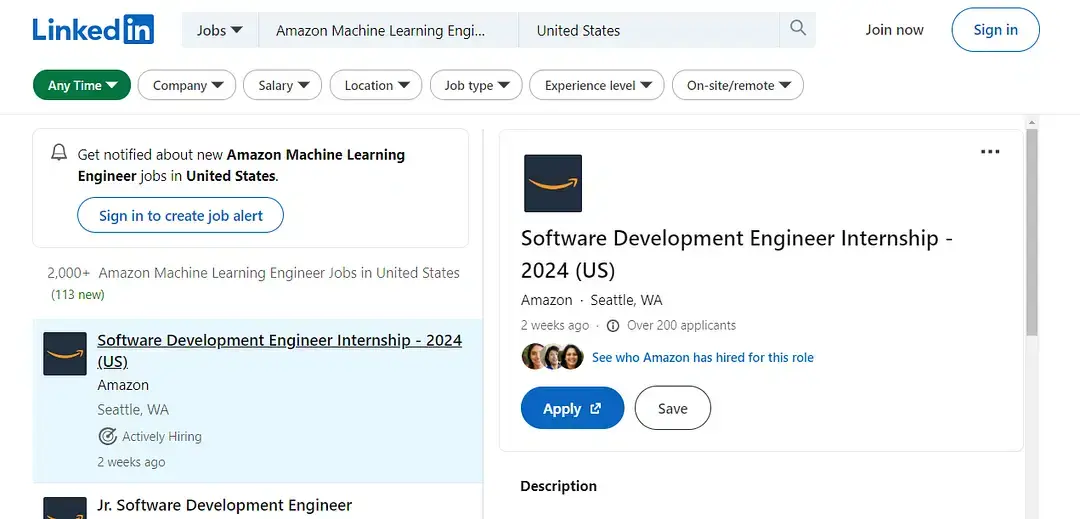Open See who Amazon has hired link
1080x519 pixels.
(x=703, y=357)
